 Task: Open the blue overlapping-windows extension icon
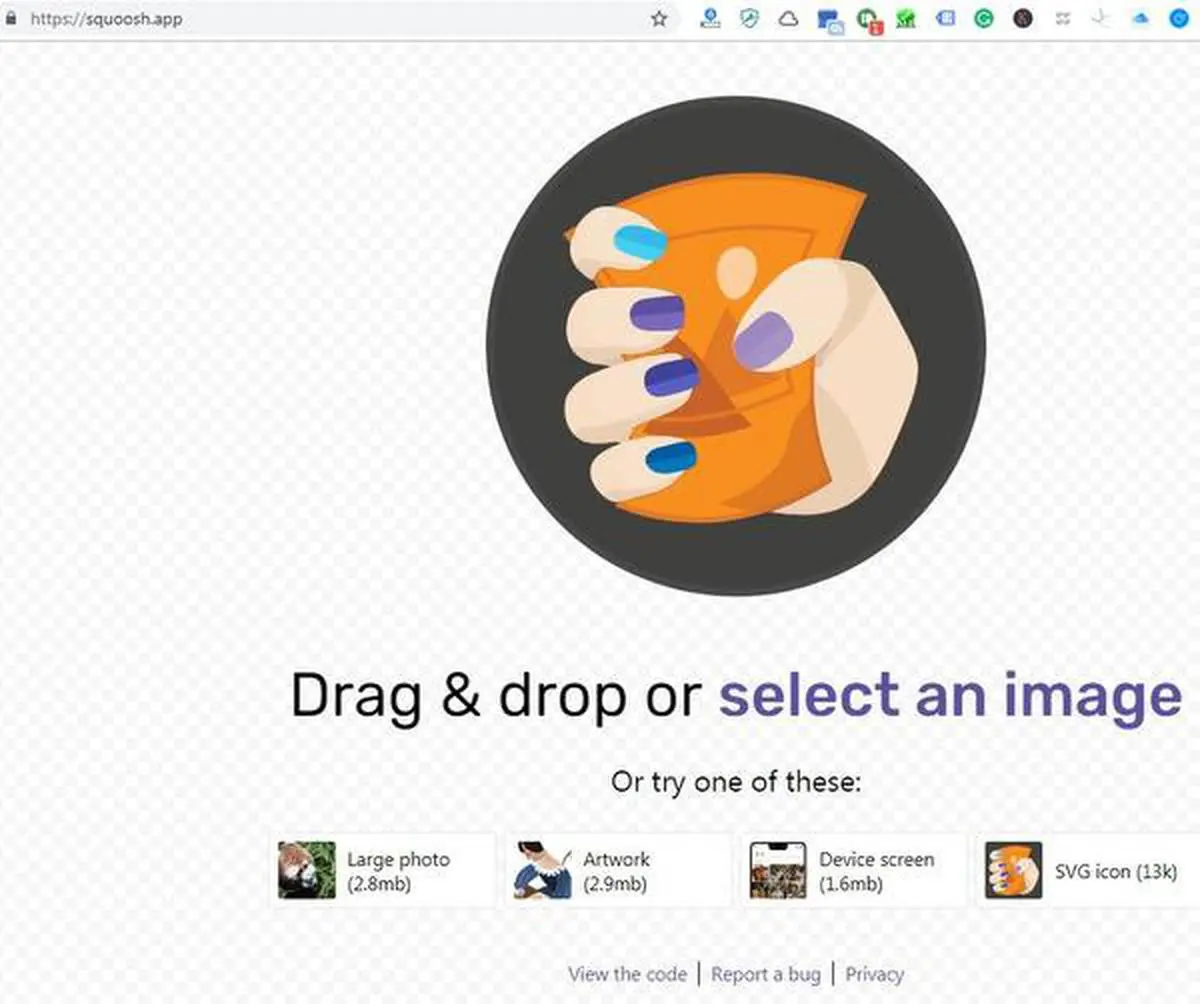tap(829, 20)
